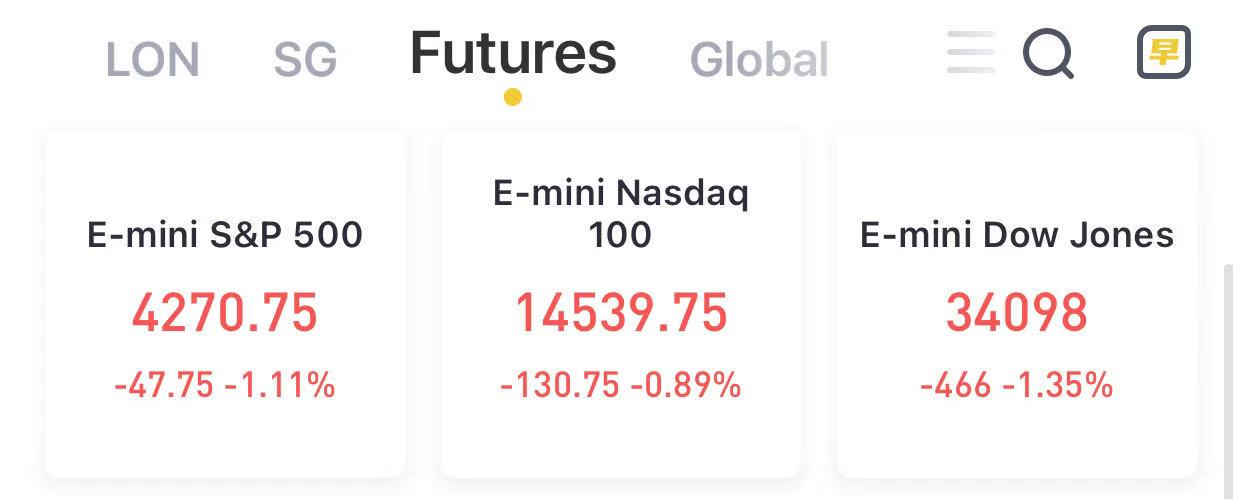Click the yellow dot under Futures
The width and height of the screenshot is (1242, 499).
pos(513,97)
